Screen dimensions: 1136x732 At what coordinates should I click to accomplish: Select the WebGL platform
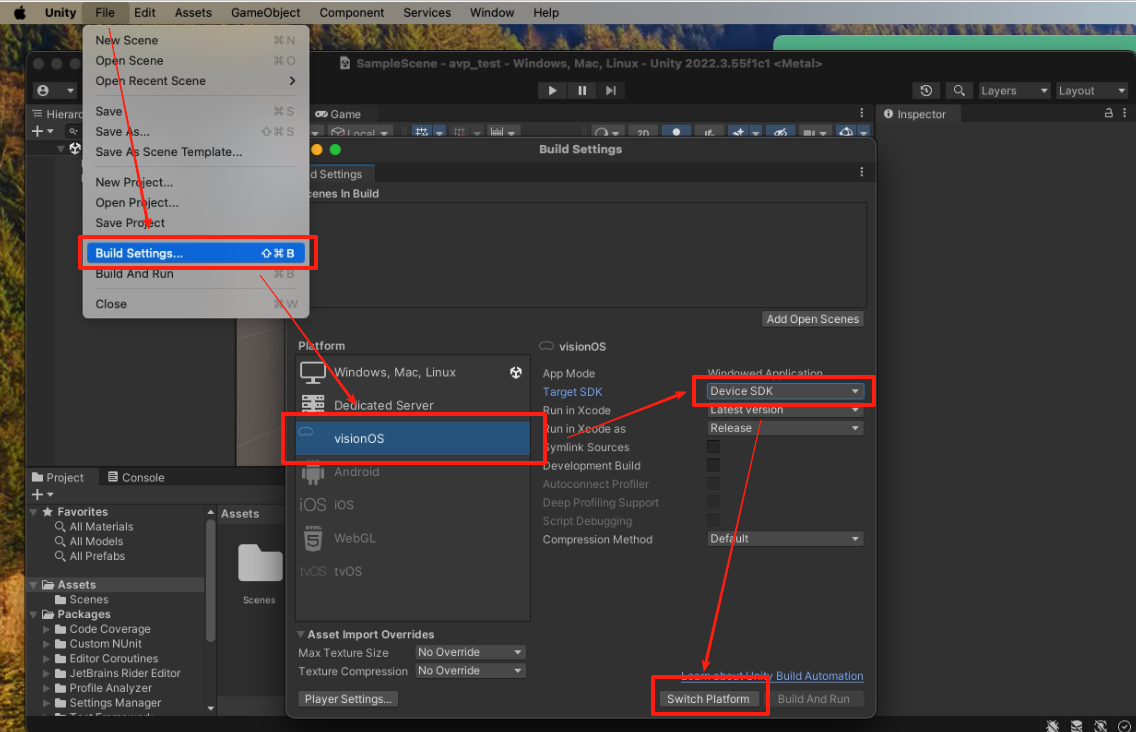pyautogui.click(x=413, y=538)
